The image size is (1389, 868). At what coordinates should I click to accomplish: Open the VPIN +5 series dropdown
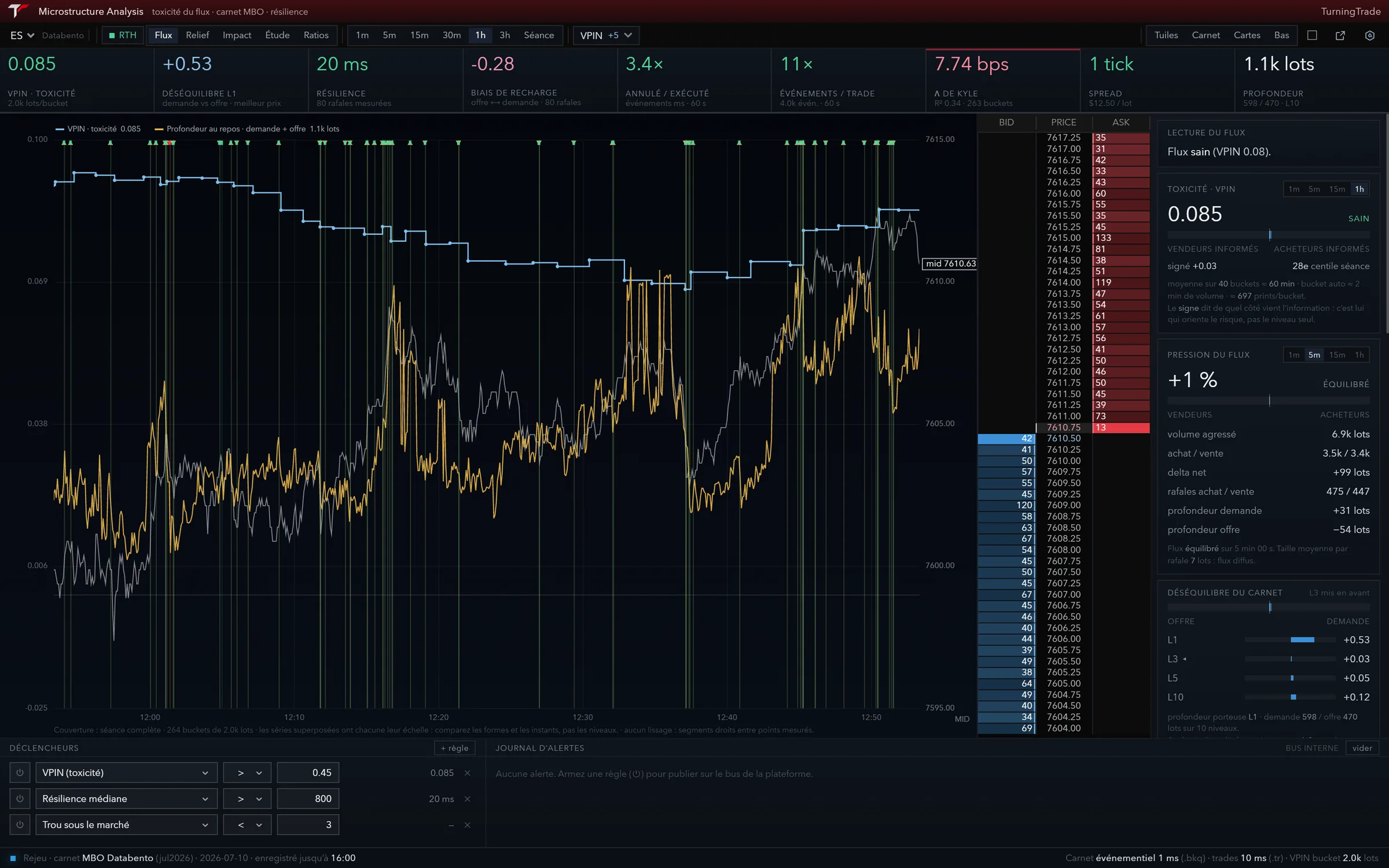(x=606, y=35)
